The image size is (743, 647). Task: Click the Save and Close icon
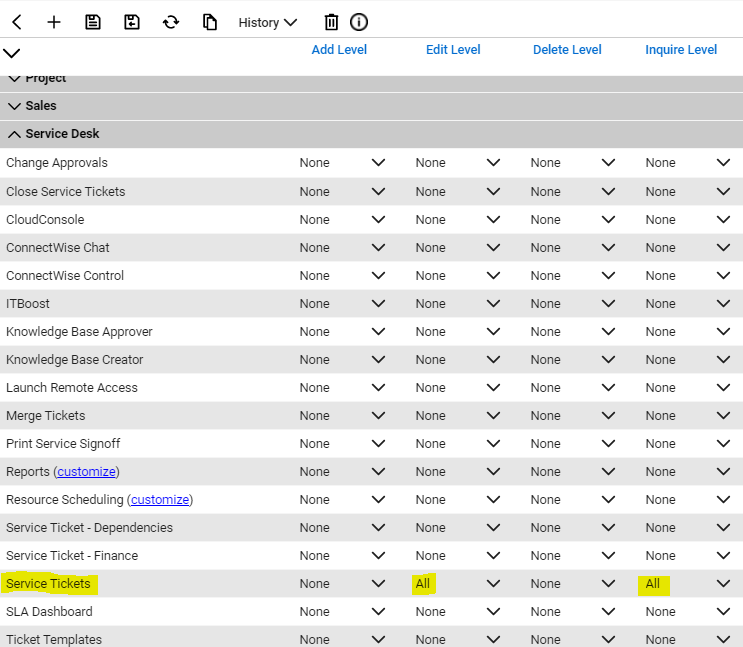pyautogui.click(x=132, y=22)
